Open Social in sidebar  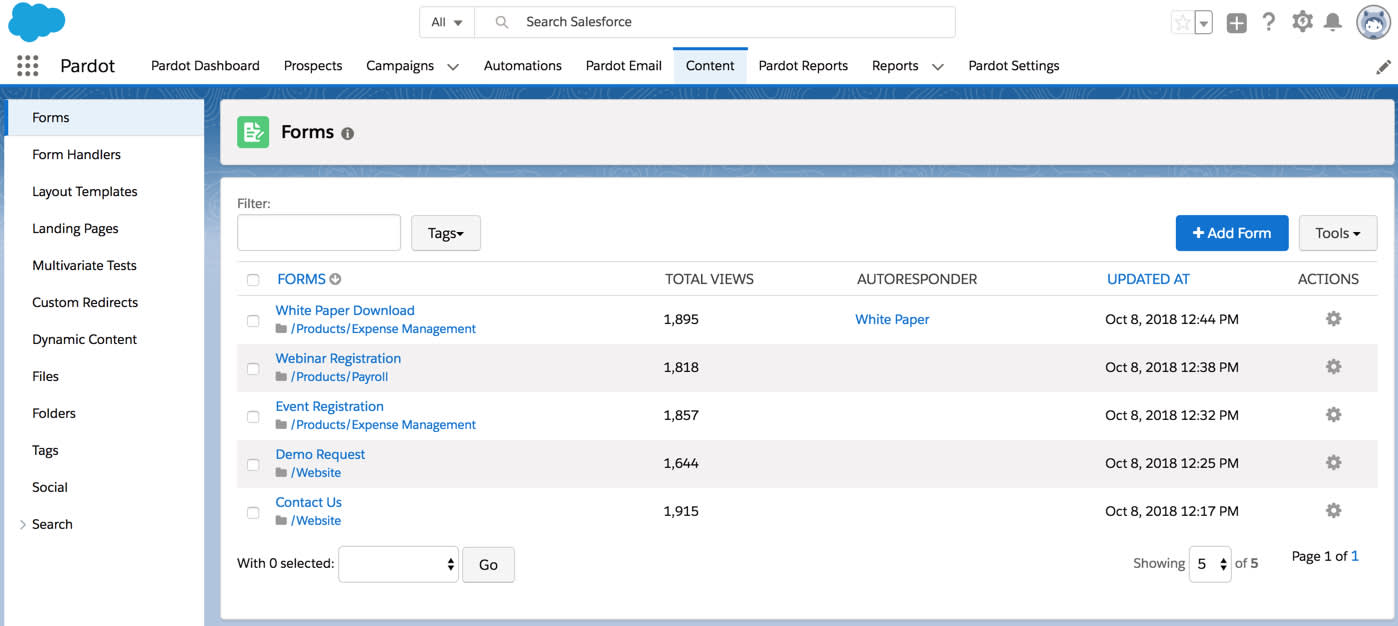coord(50,487)
